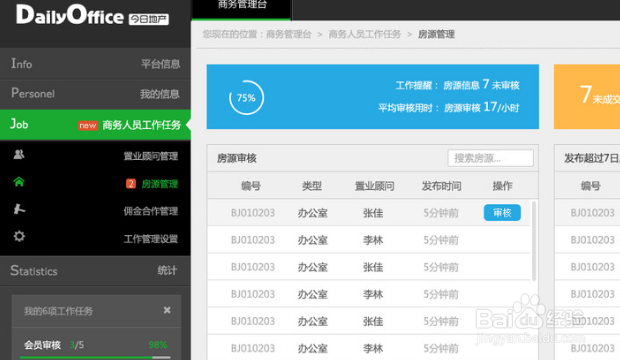620x360 pixels.
Task: Click the 98% value for 会员审核
Action: pyautogui.click(x=158, y=345)
